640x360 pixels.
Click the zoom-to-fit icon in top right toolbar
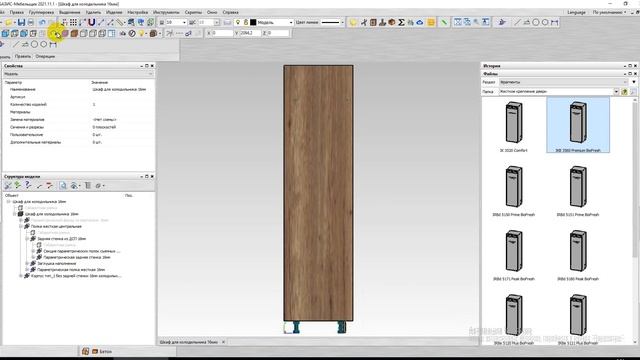point(458,22)
